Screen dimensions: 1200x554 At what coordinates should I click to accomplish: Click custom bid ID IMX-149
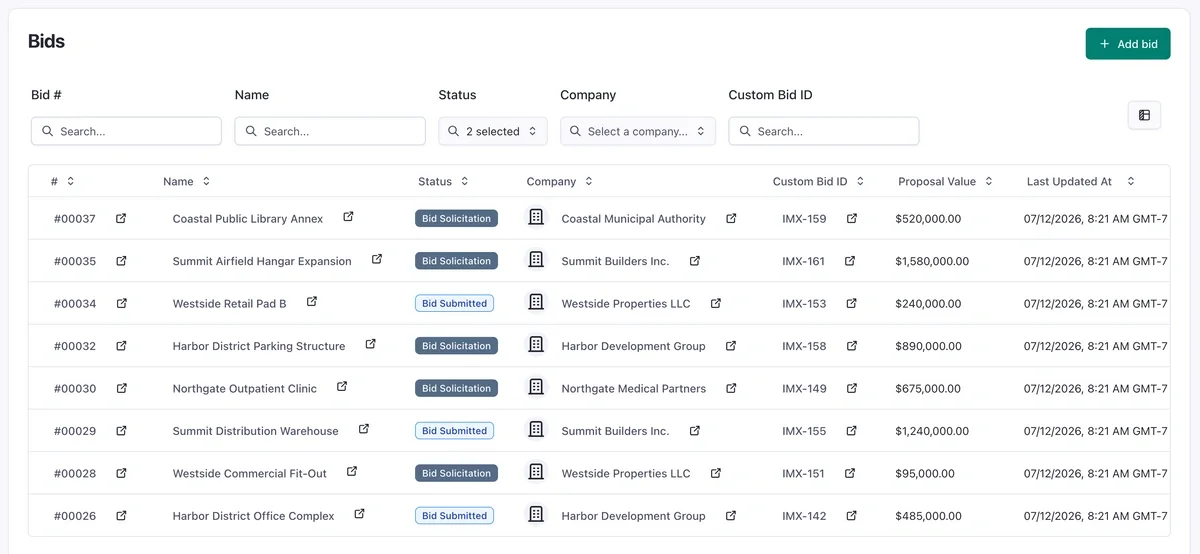click(804, 389)
